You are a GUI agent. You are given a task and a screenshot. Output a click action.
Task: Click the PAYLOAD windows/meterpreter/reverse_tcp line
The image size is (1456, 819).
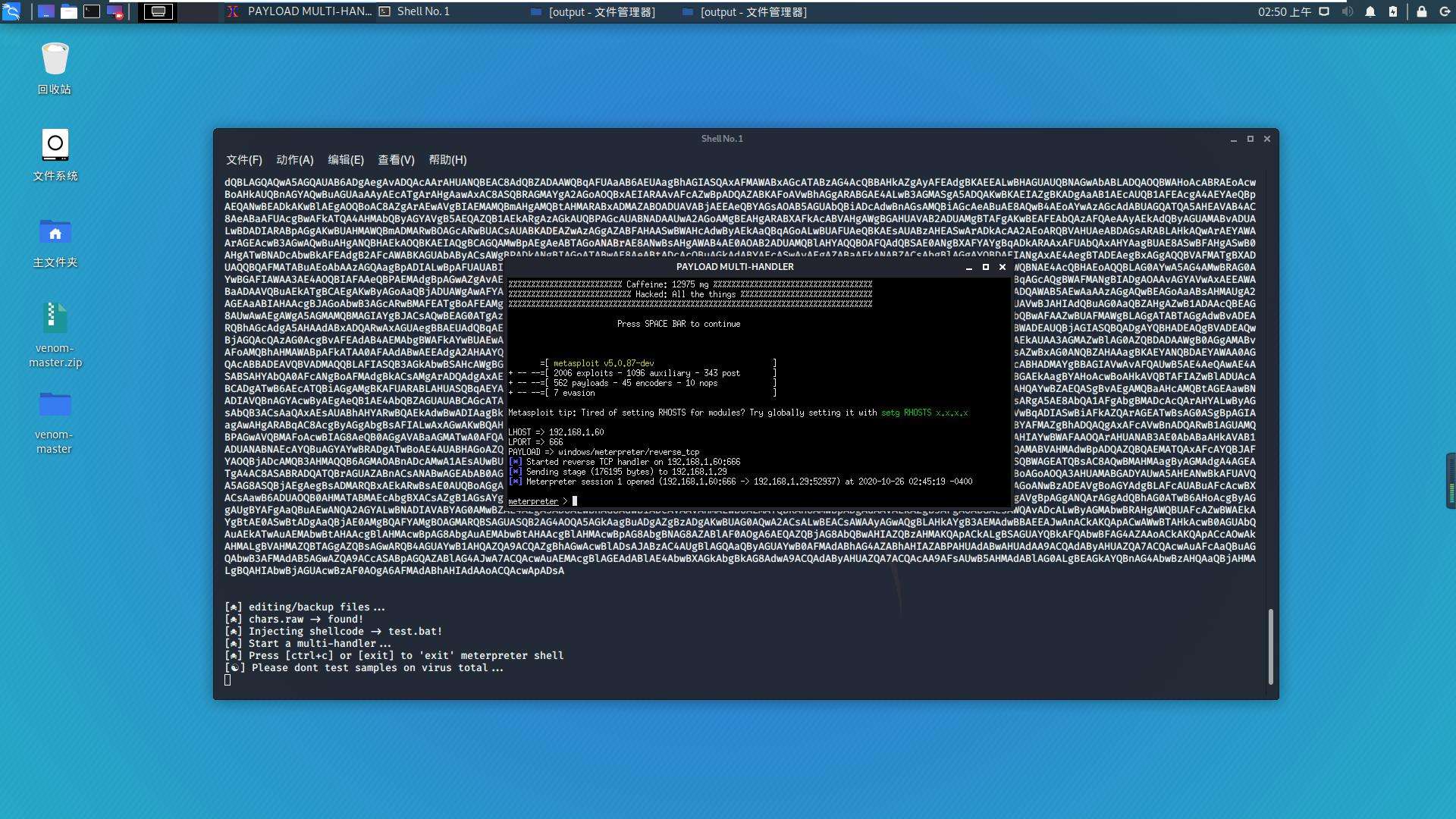click(604, 452)
